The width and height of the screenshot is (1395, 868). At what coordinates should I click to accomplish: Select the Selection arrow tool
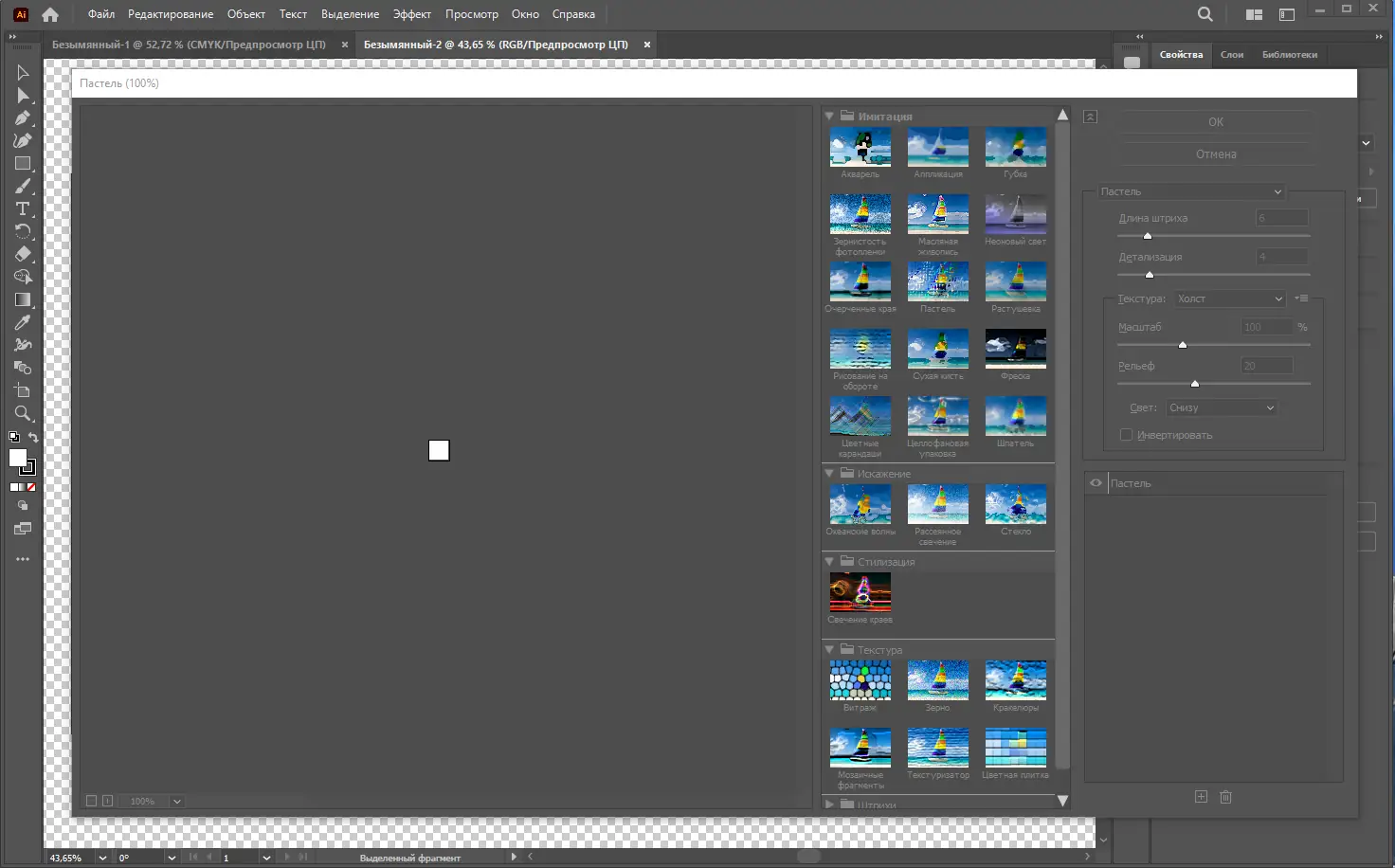point(23,73)
